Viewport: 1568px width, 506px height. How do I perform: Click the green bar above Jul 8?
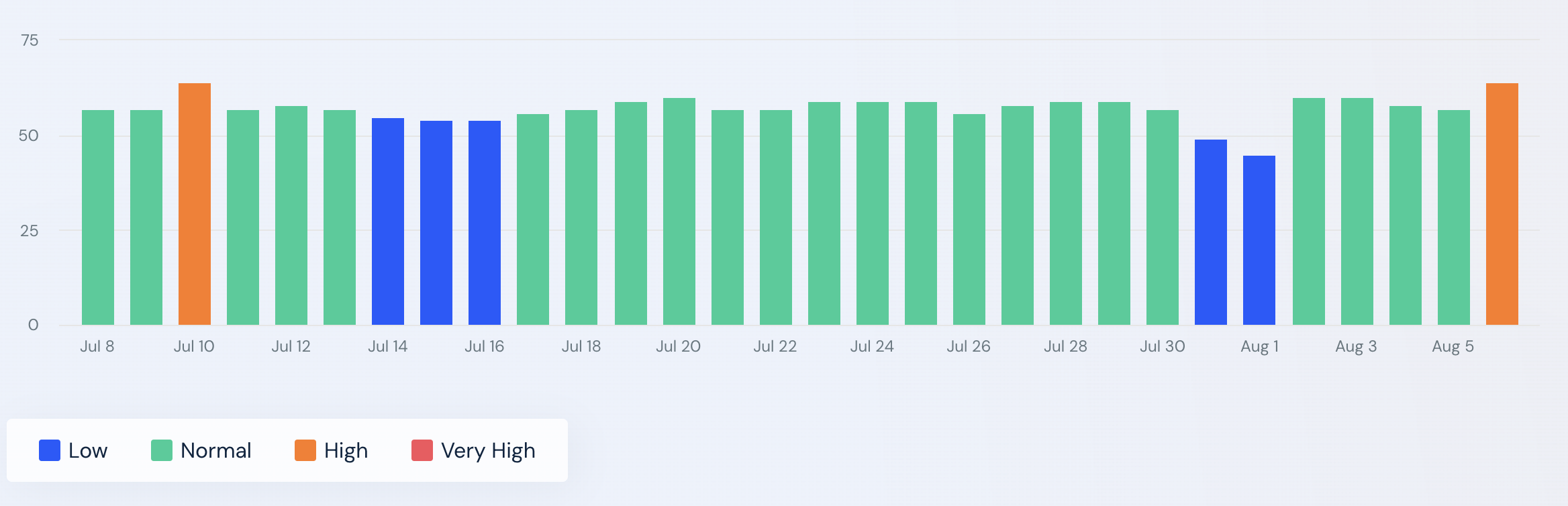[x=98, y=217]
